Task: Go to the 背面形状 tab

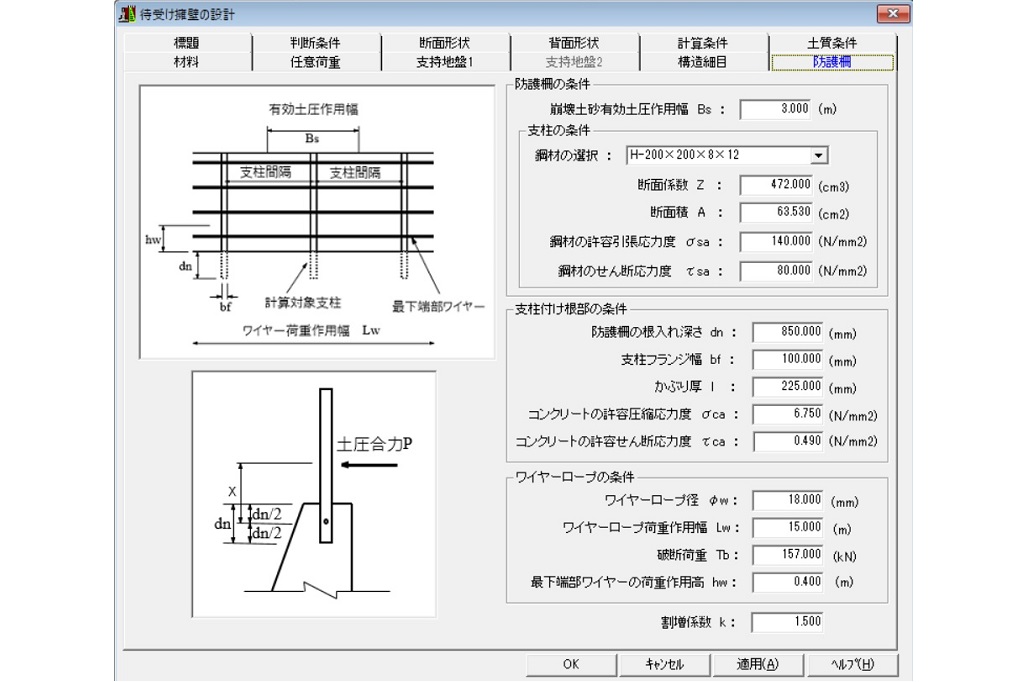Action: [x=573, y=43]
